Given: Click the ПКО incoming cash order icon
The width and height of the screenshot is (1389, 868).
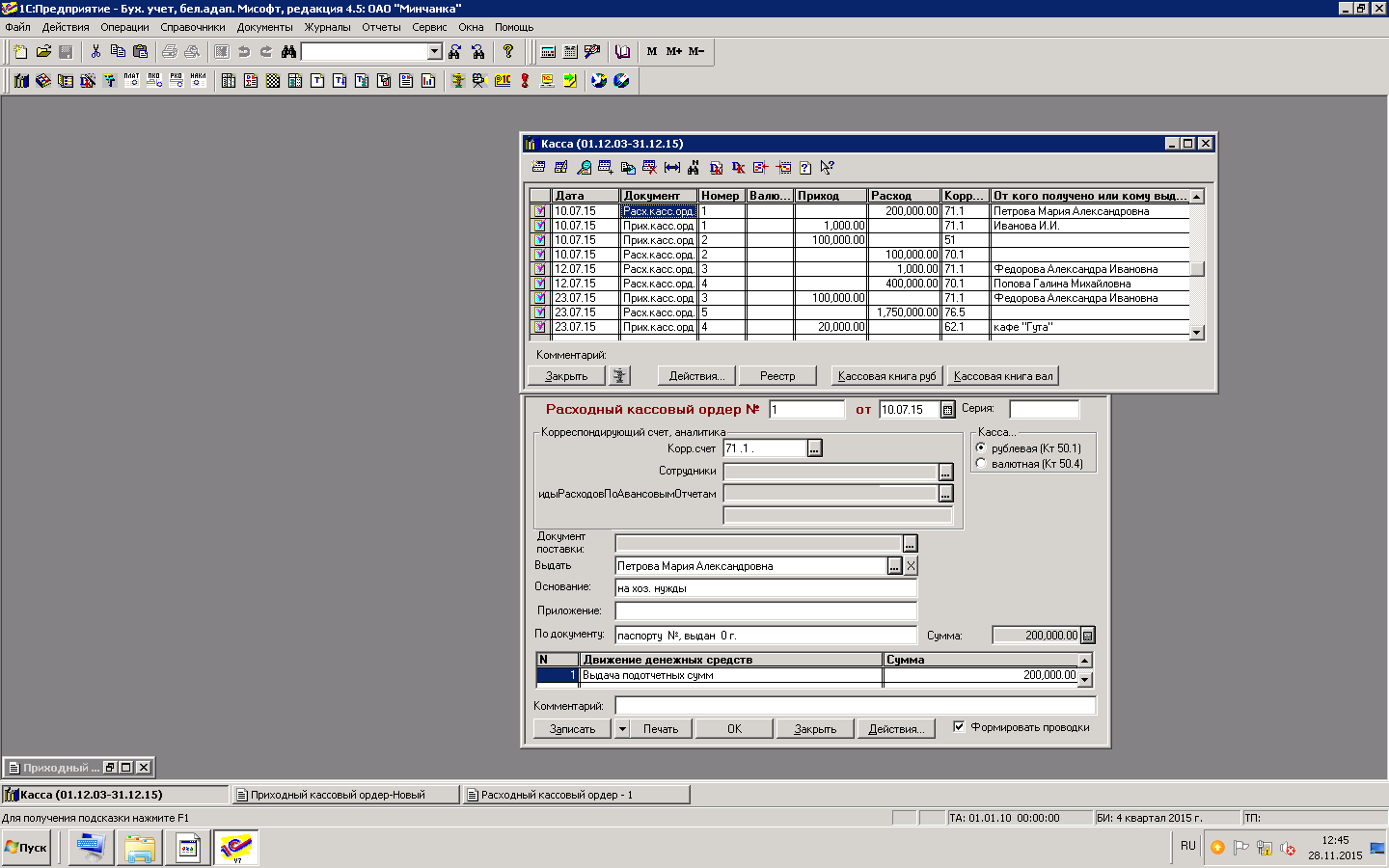Looking at the screenshot, I should 154,80.
